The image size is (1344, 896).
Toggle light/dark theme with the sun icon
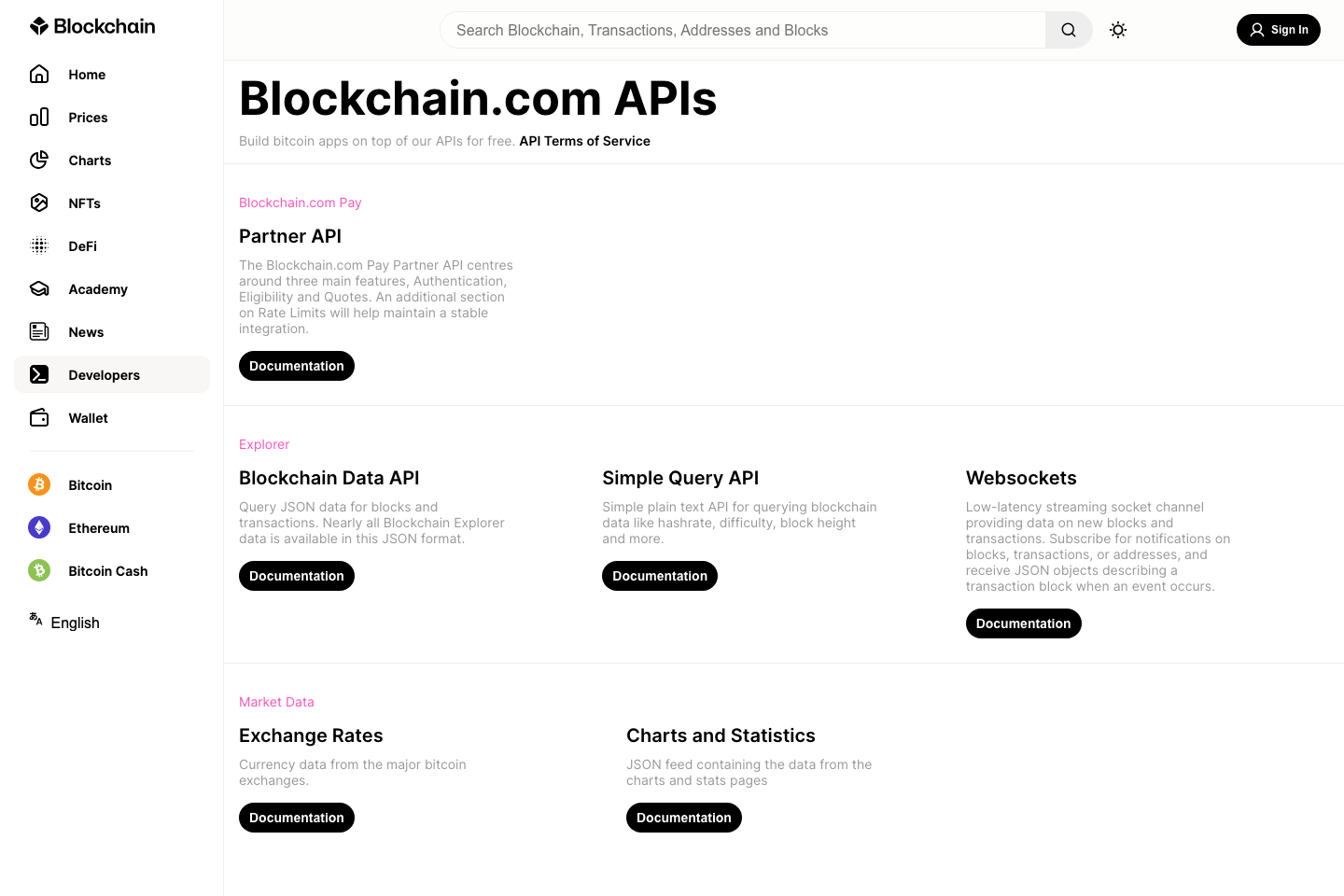[x=1118, y=30]
